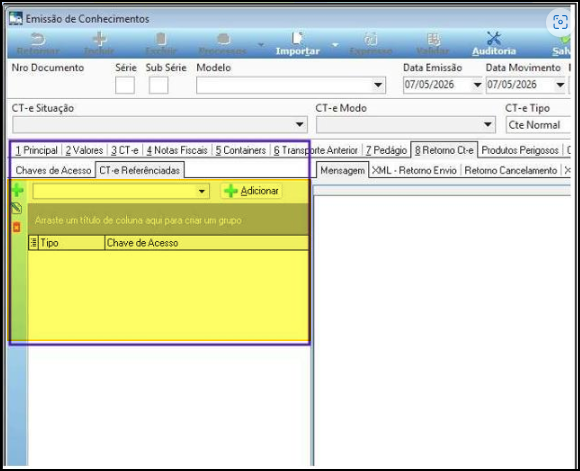Click the Adicionar button
The image size is (580, 471).
(x=252, y=191)
